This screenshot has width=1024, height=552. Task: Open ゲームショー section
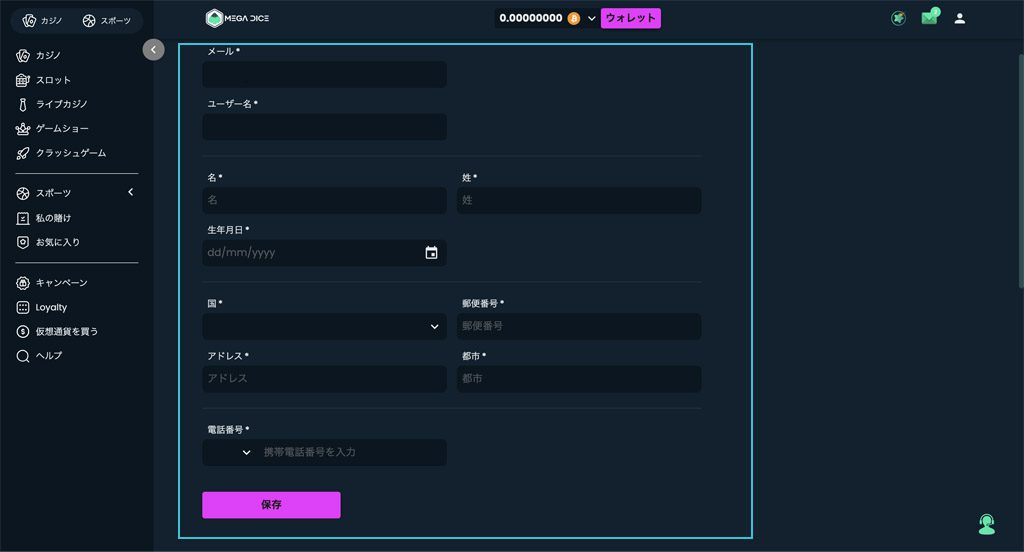52,129
